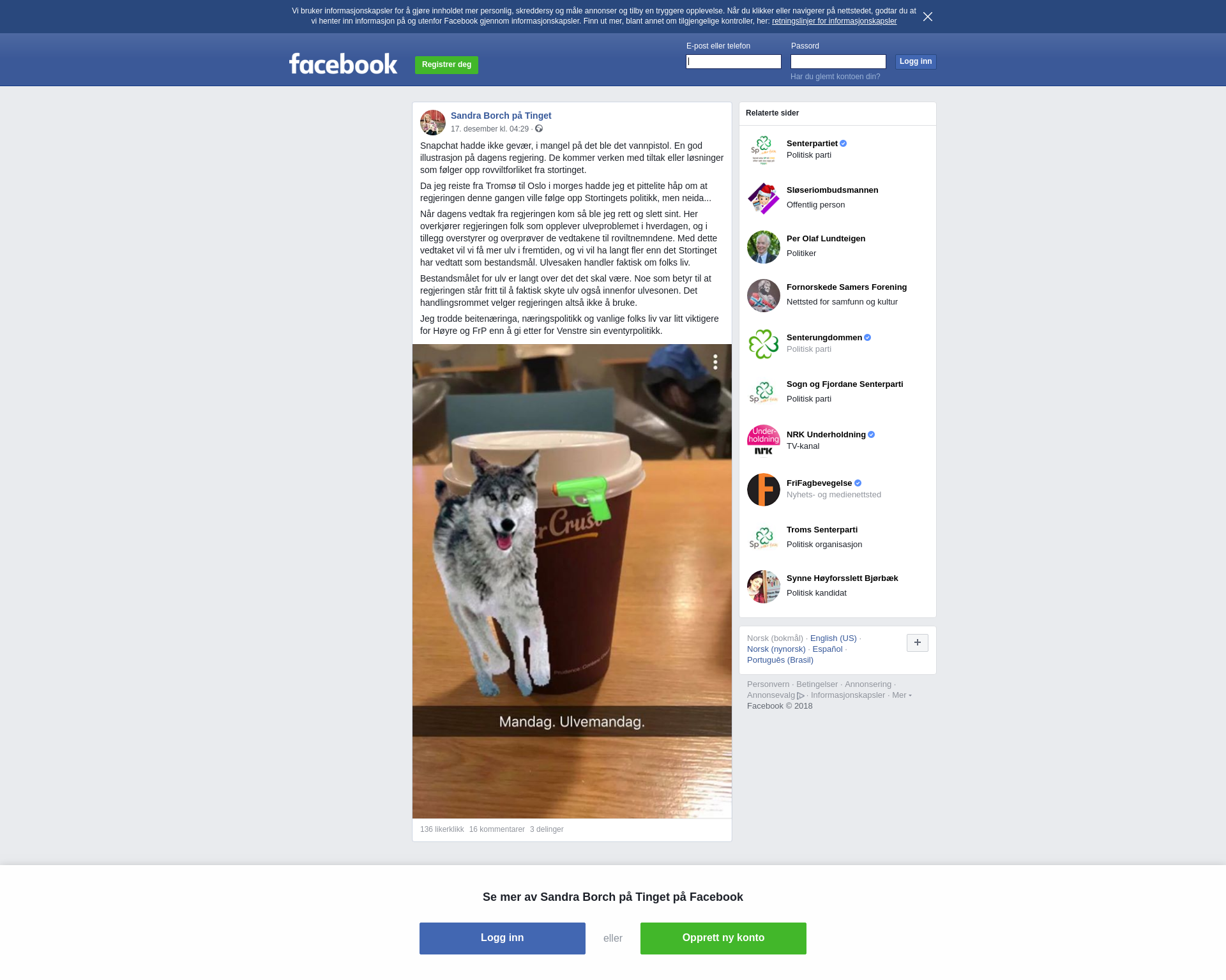Click the Annonsevalg AdChoices icon
The image size is (1226, 980).
pyautogui.click(x=801, y=696)
